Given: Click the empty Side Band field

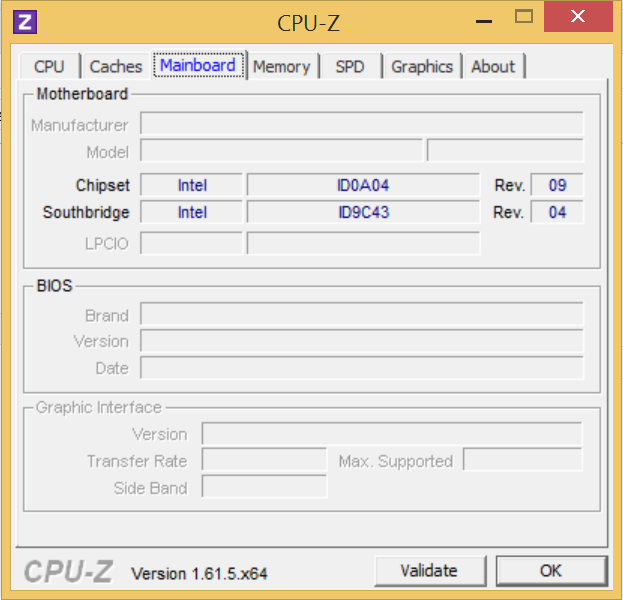Looking at the screenshot, I should [x=264, y=486].
